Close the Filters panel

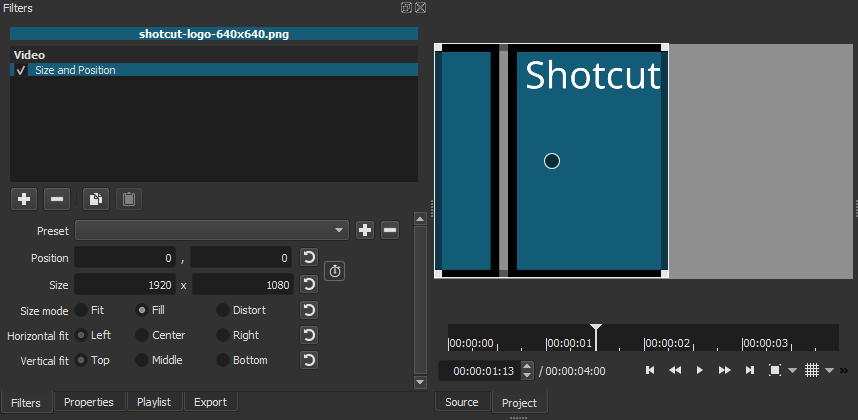click(x=420, y=8)
